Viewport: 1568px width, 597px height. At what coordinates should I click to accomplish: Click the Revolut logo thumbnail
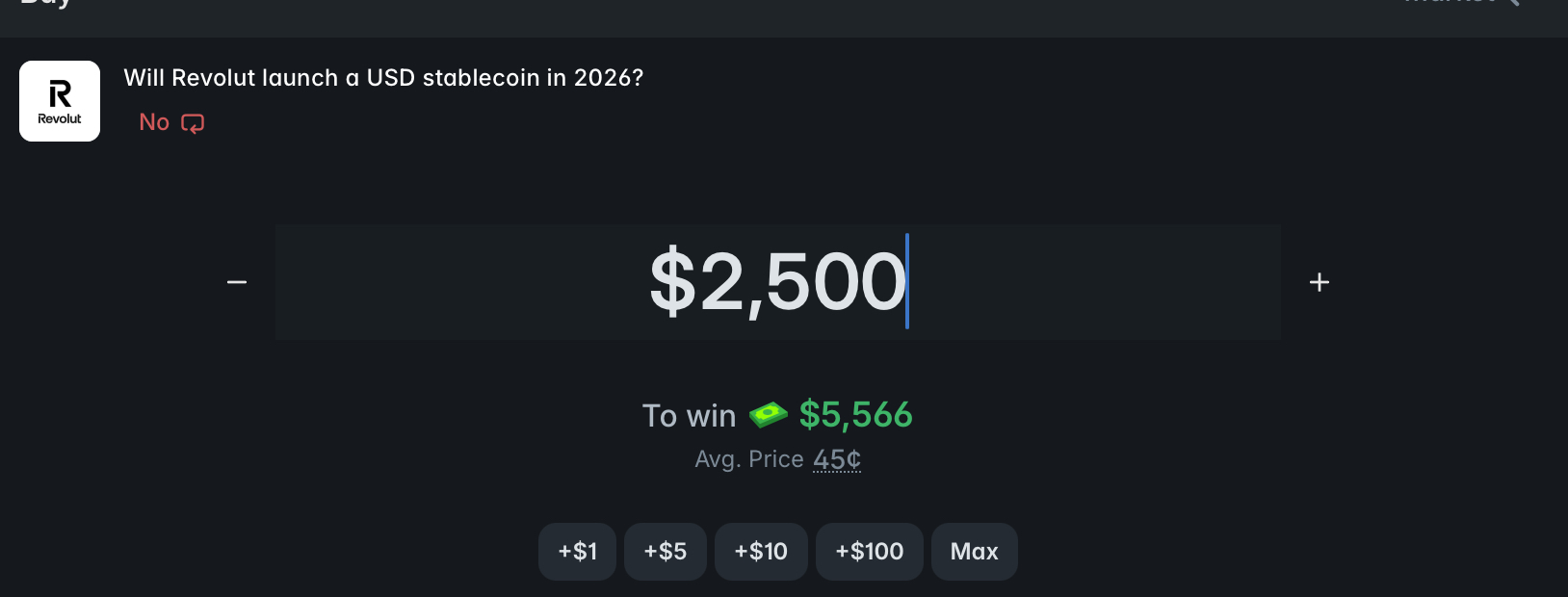[60, 101]
